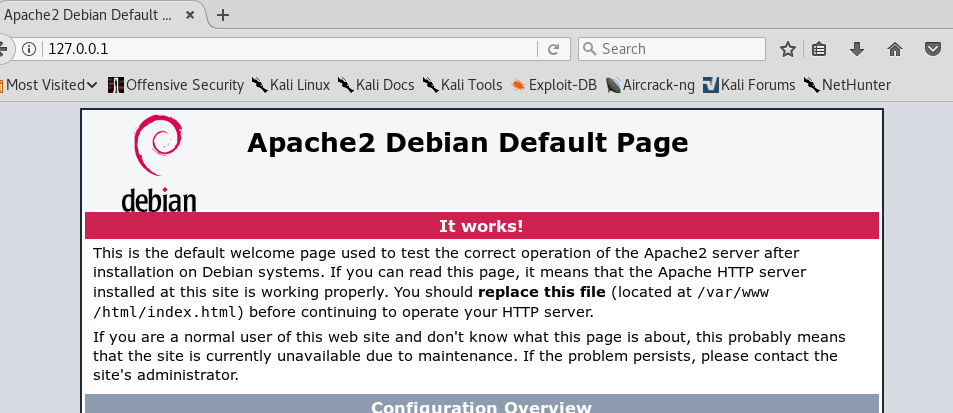The height and width of the screenshot is (413, 953).
Task: Click the It works! banner
Action: tap(481, 226)
